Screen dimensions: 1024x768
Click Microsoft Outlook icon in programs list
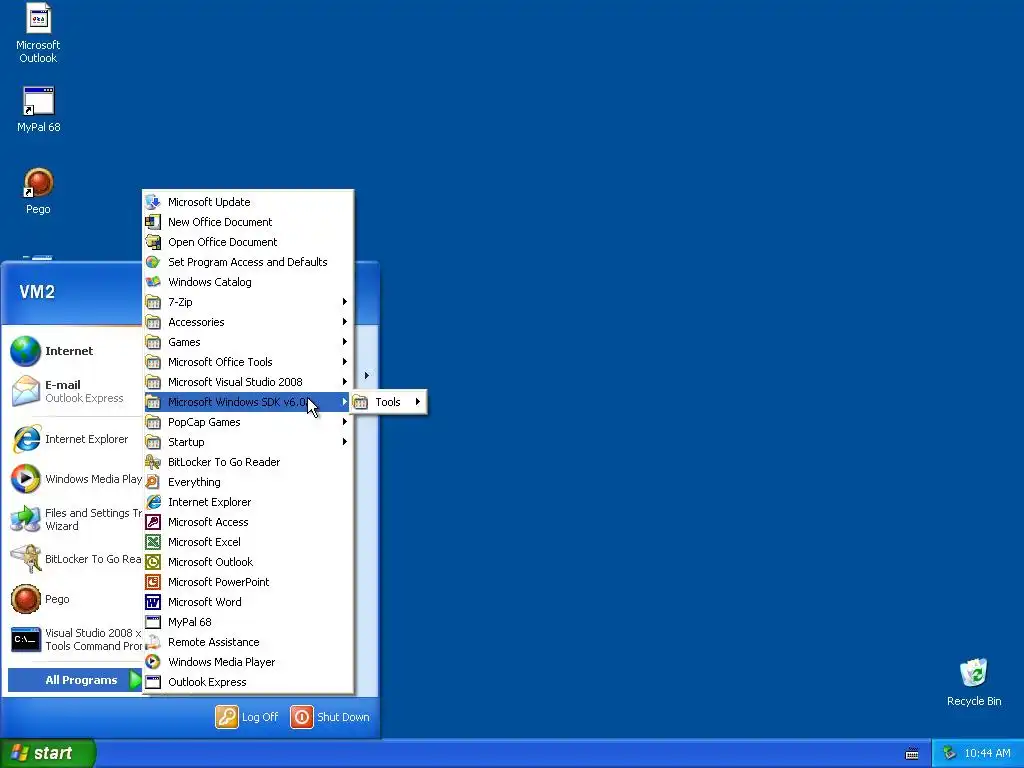(153, 562)
